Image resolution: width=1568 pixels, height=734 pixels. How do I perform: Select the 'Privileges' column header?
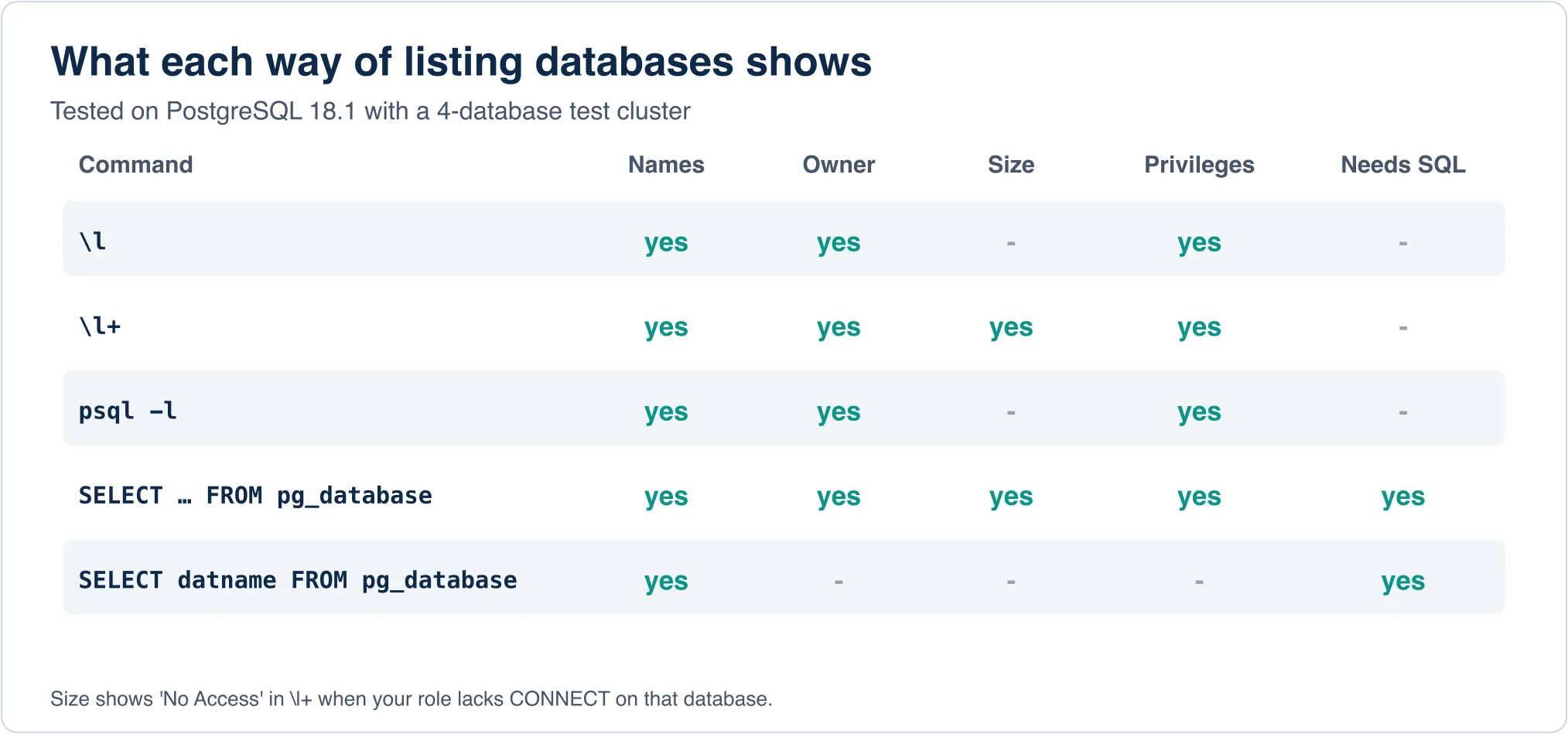tap(1199, 165)
